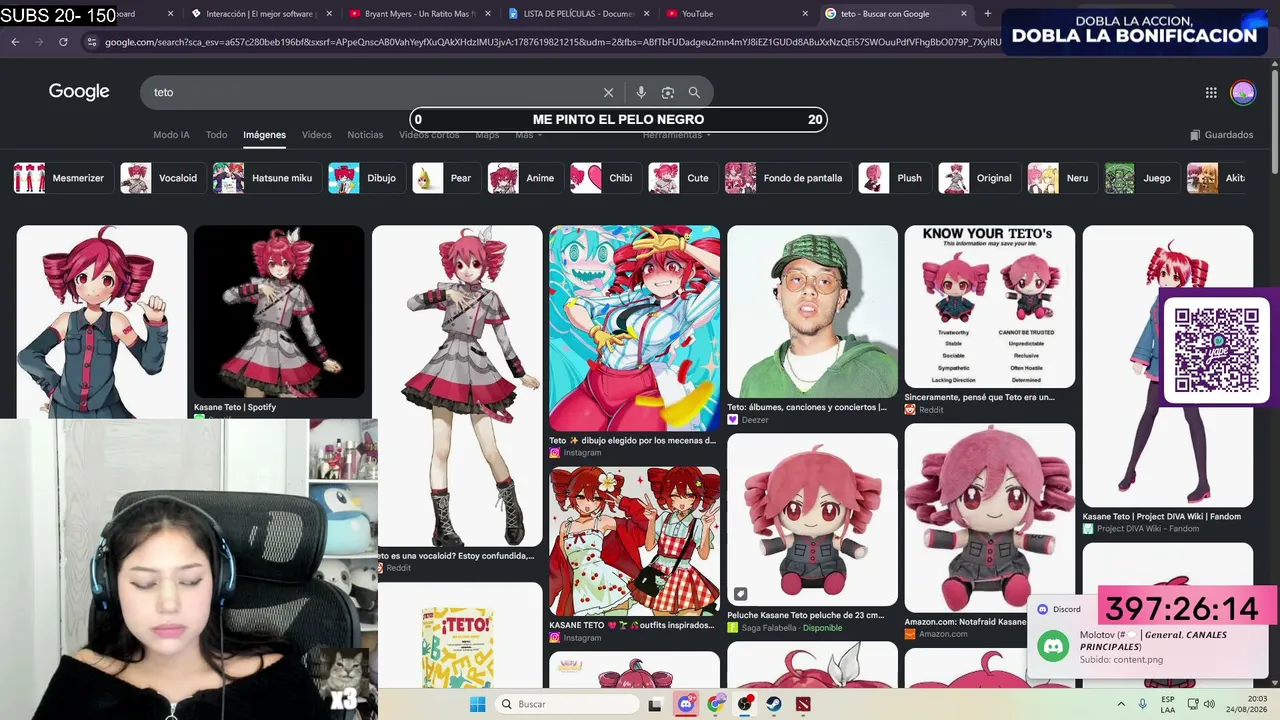
Task: Click the tray microphone icon
Action: point(1143,704)
